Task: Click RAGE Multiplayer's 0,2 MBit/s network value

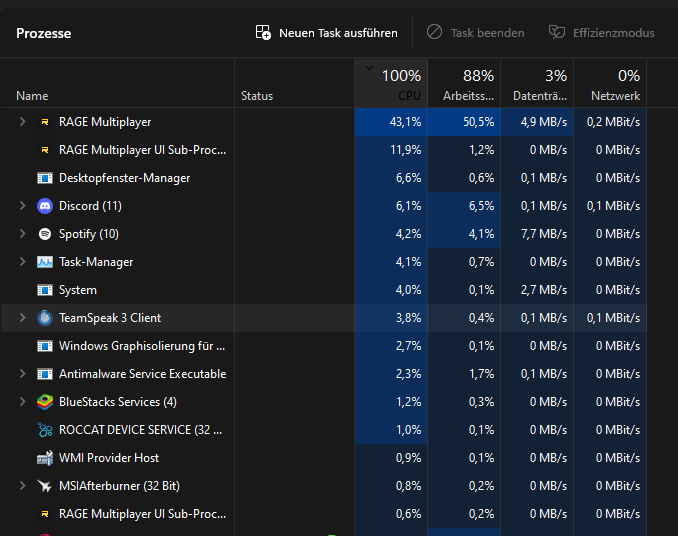Action: [x=613, y=122]
